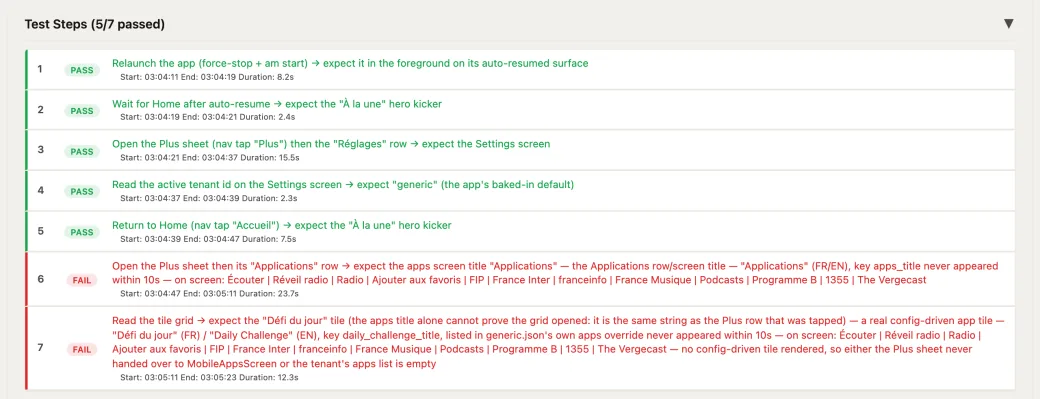Click the PASS badge of step 3
1040x399 pixels.
click(x=82, y=151)
